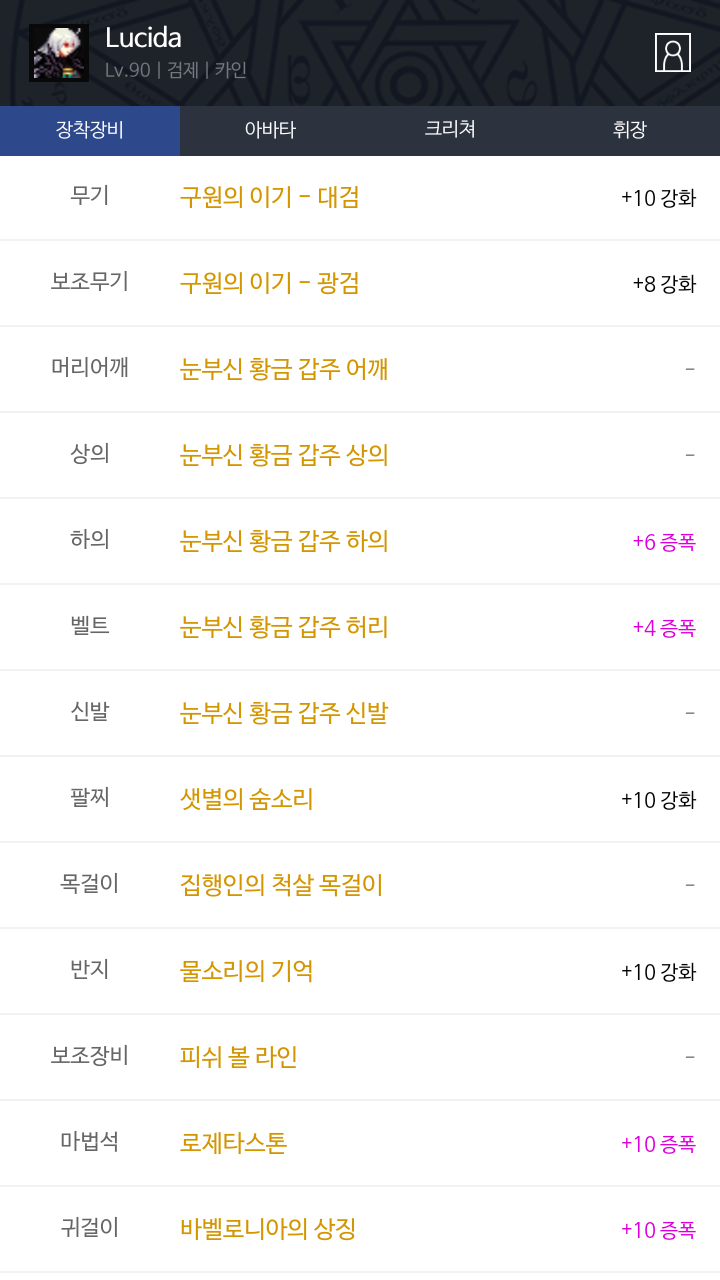Click the character name Lucida
Screen dimensions: 720x1280
[x=143, y=38]
